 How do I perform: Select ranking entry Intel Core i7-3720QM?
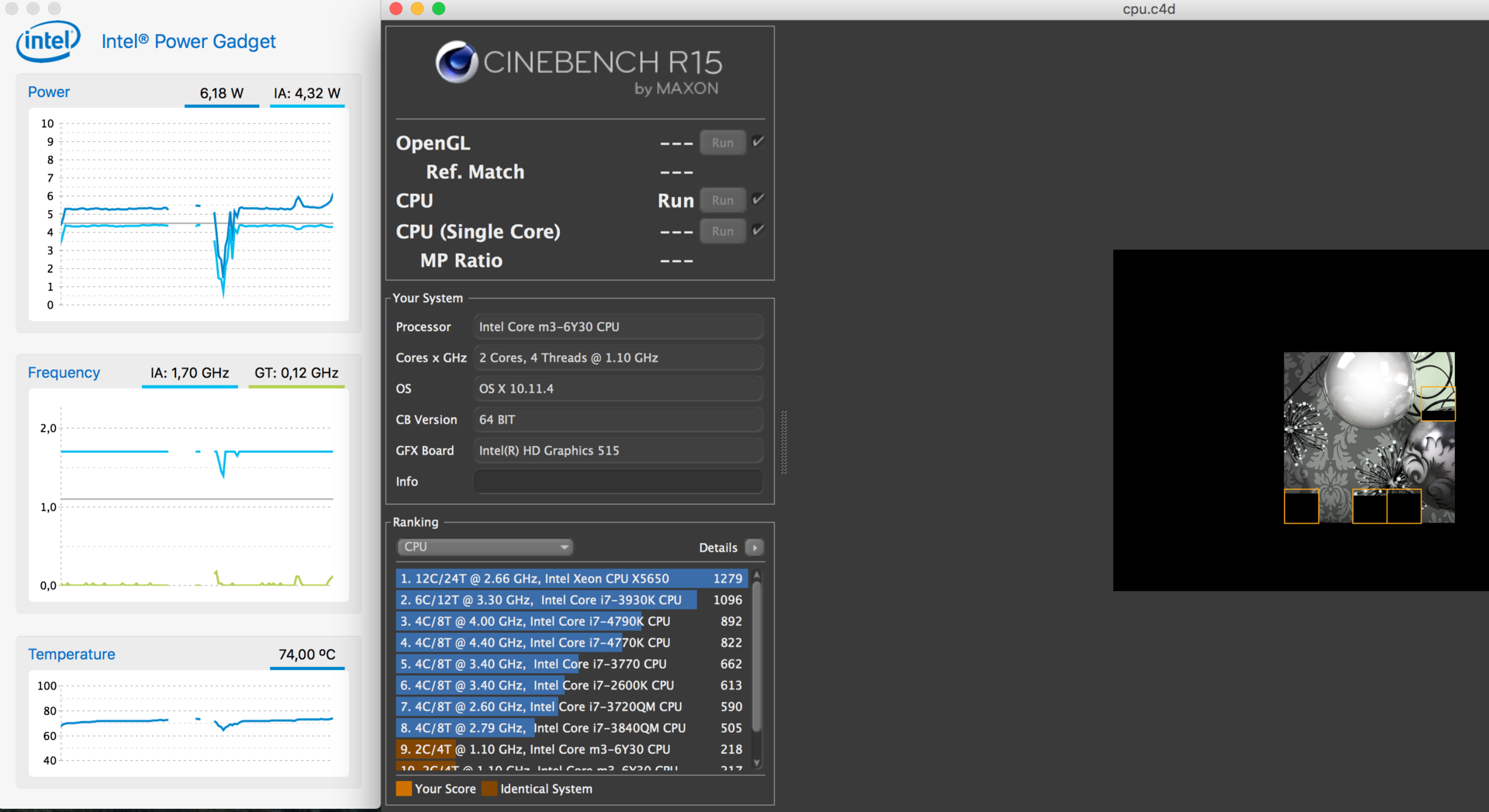point(572,707)
